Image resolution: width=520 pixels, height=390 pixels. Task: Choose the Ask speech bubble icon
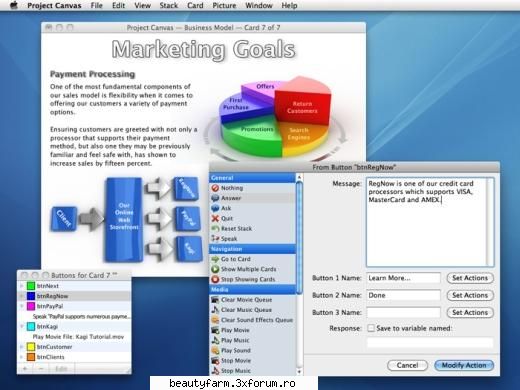click(x=215, y=208)
